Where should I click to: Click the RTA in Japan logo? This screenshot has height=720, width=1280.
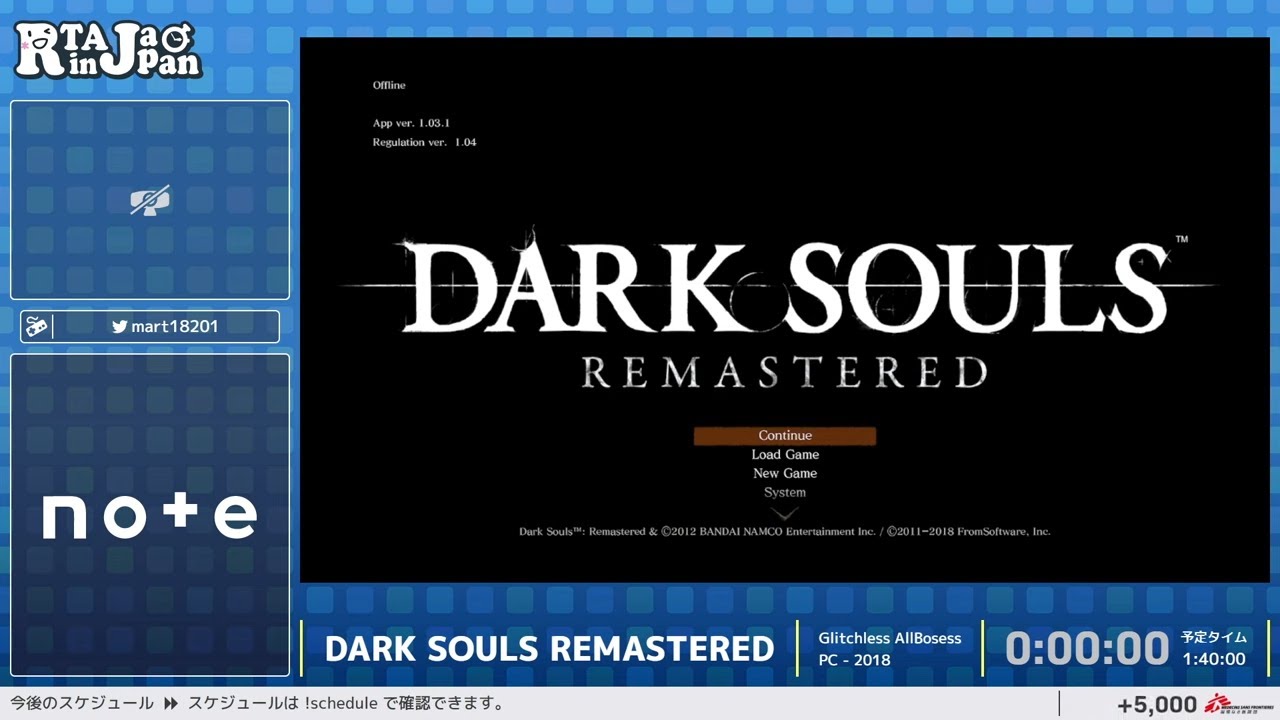[108, 50]
